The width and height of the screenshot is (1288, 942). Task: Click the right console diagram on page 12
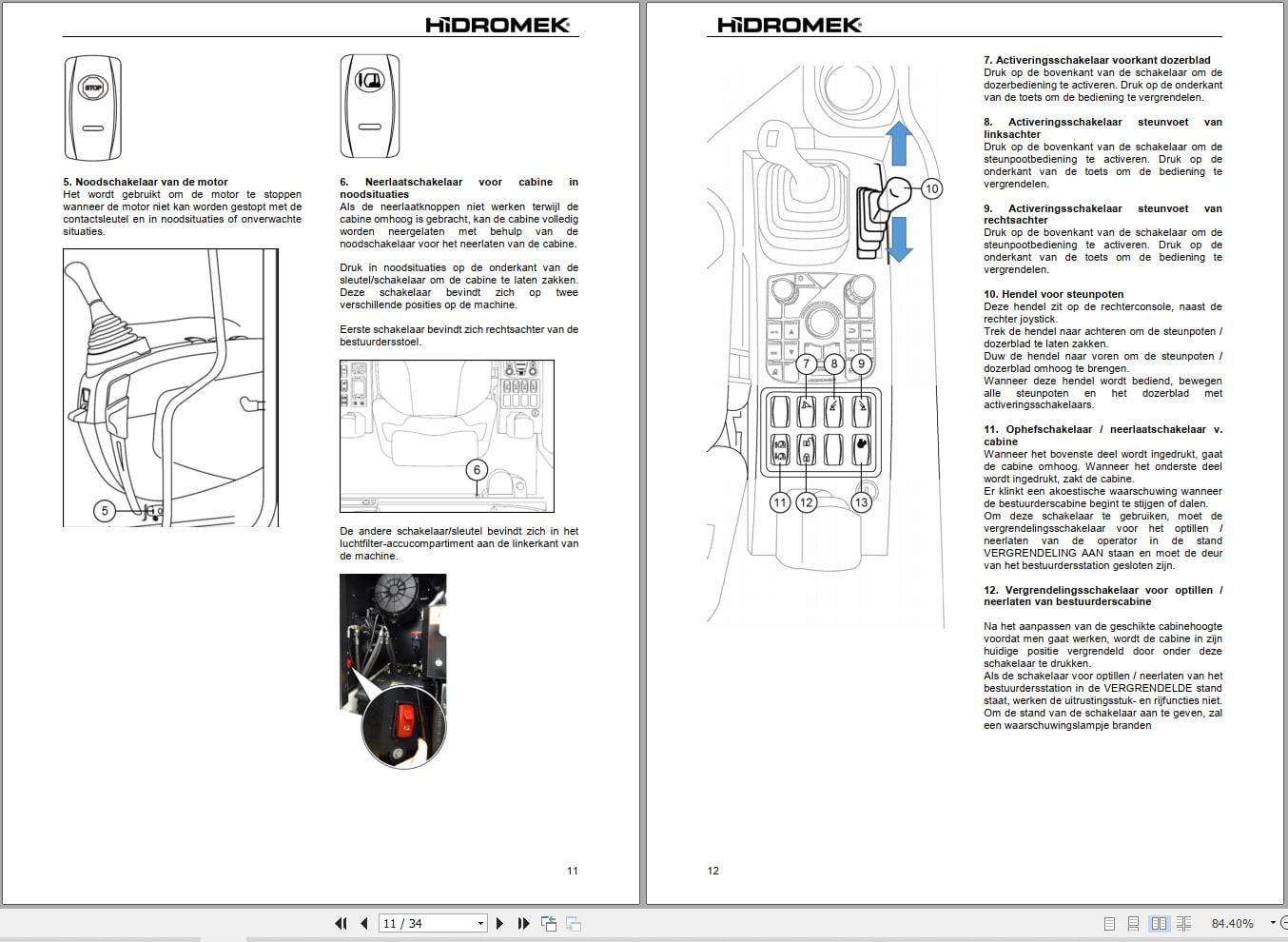(x=826, y=344)
